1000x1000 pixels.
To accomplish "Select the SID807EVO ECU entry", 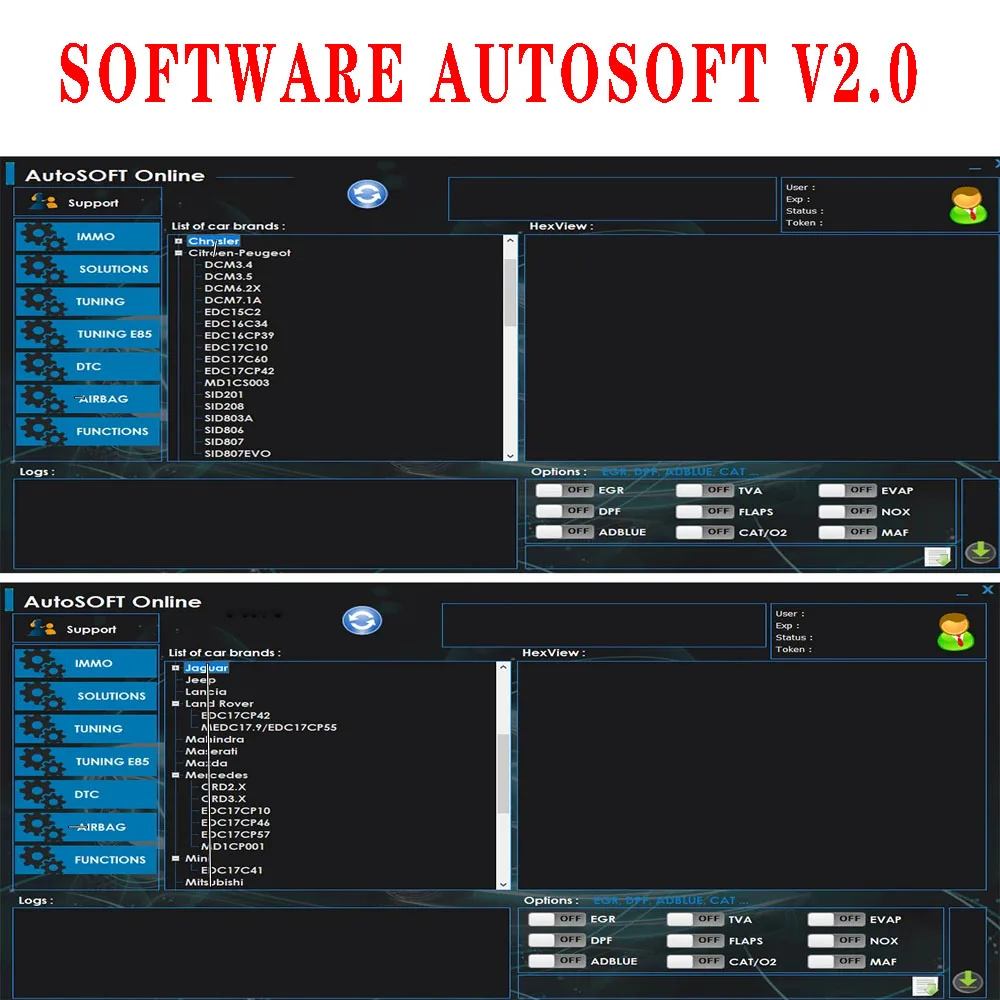I will point(237,453).
